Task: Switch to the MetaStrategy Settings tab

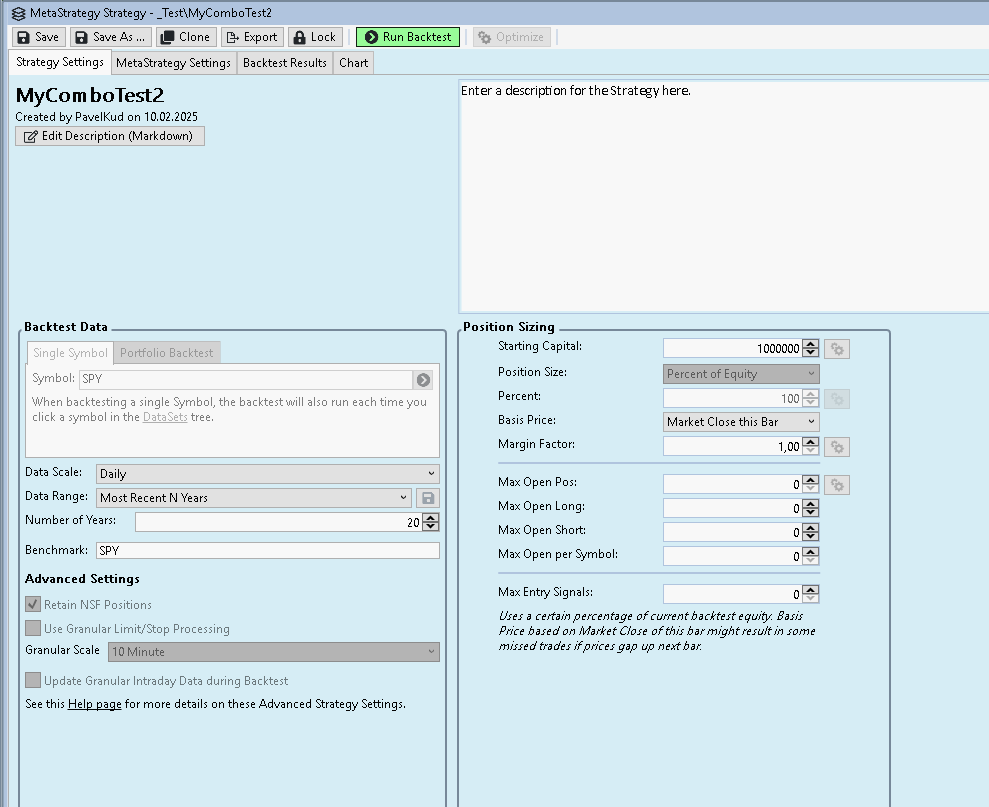Action: pos(173,63)
